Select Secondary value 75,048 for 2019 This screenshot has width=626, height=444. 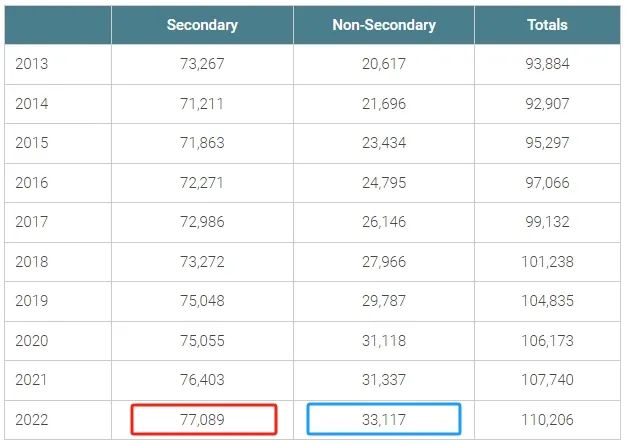pos(203,301)
